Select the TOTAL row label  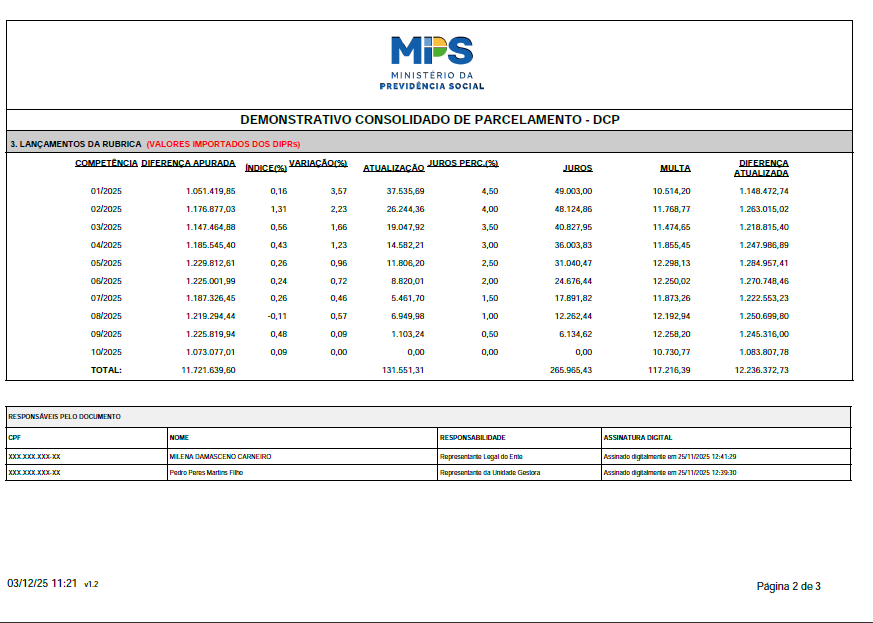click(106, 370)
